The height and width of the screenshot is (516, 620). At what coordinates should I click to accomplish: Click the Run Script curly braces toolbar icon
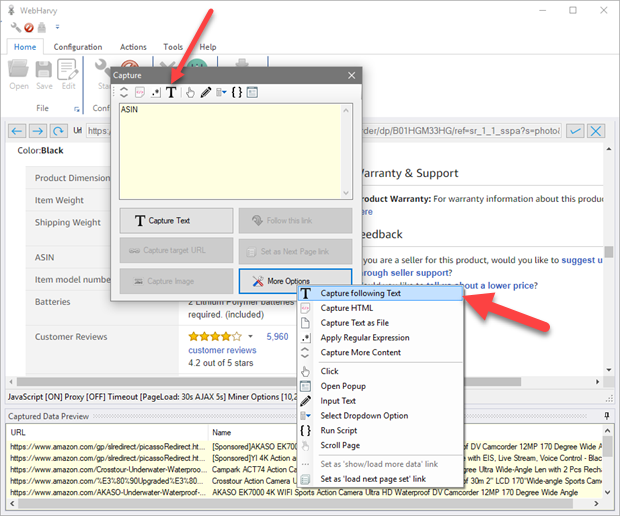(236, 92)
